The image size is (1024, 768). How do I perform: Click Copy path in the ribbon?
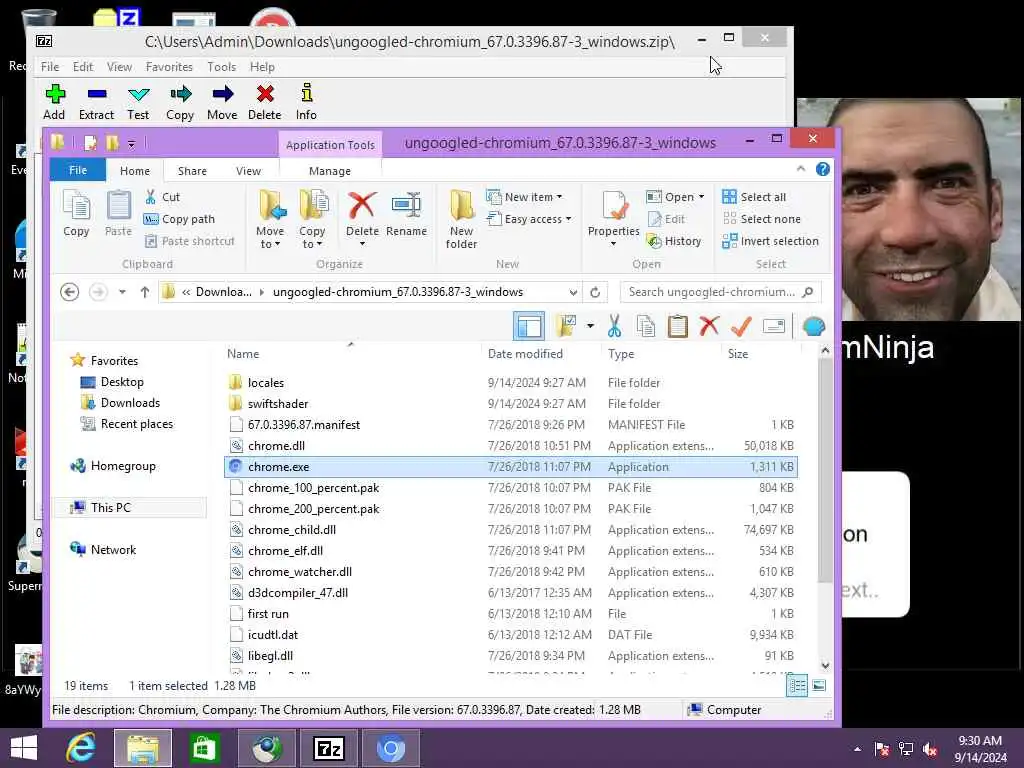(x=180, y=219)
